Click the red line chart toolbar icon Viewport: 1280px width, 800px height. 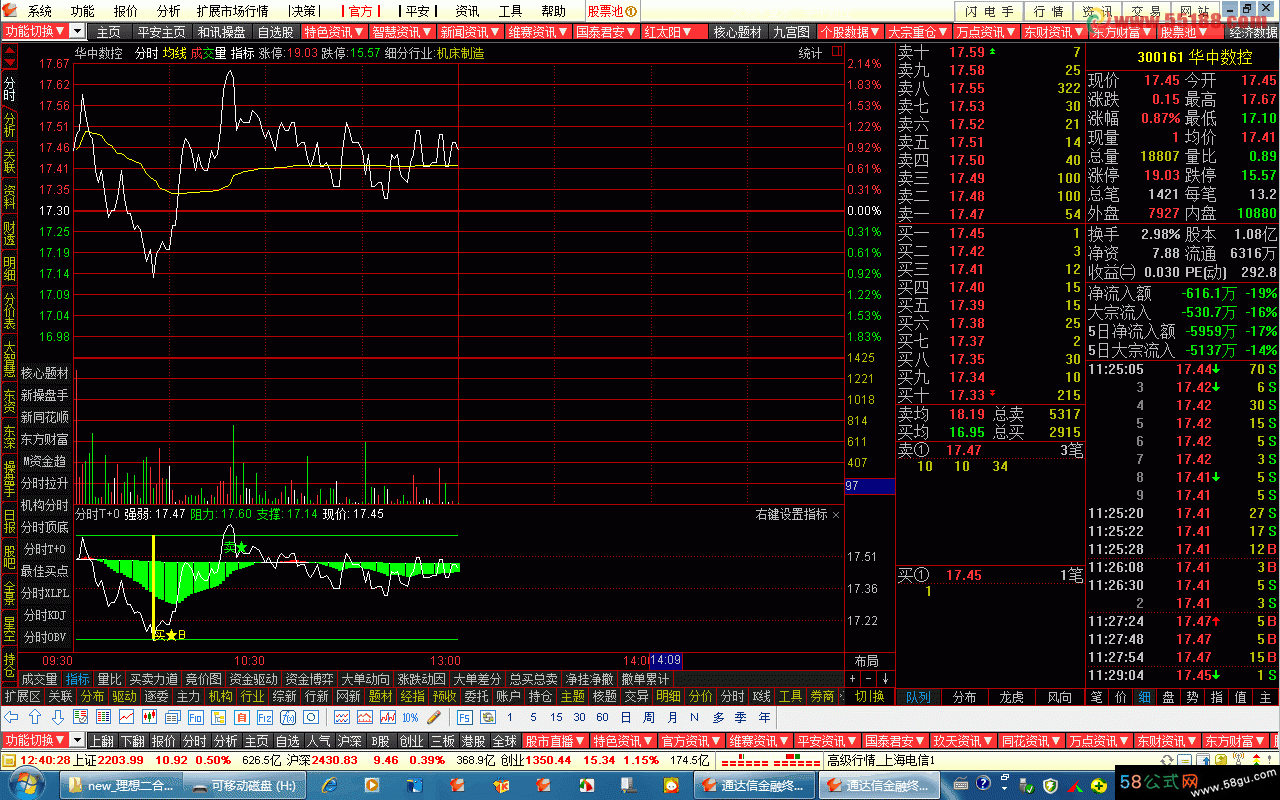126,717
